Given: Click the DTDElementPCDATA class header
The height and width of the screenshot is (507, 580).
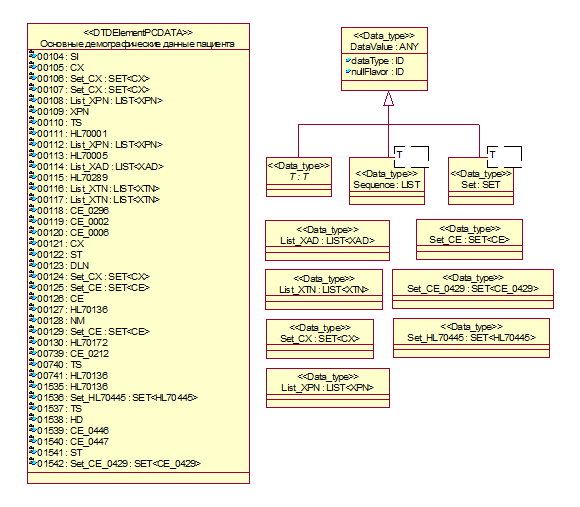Looking at the screenshot, I should pos(138,38).
